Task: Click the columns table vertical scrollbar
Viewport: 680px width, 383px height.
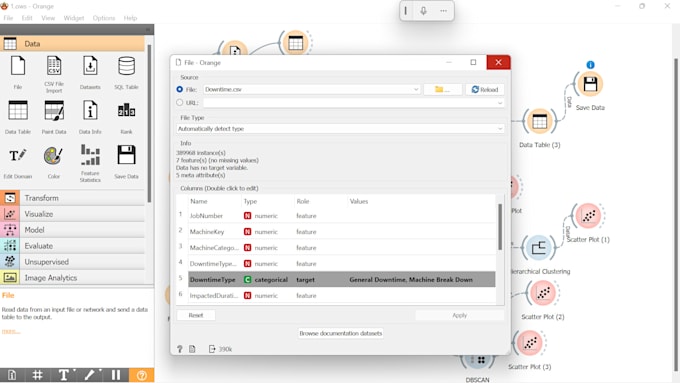Action: (500, 227)
